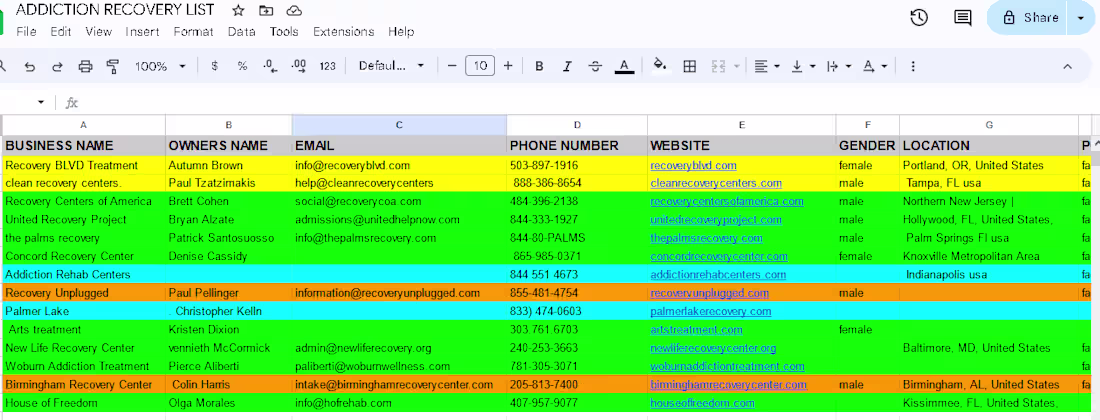The height and width of the screenshot is (420, 1100).
Task: Select cell 'info@thepalmsrecovery.com'
Action: click(x=399, y=238)
